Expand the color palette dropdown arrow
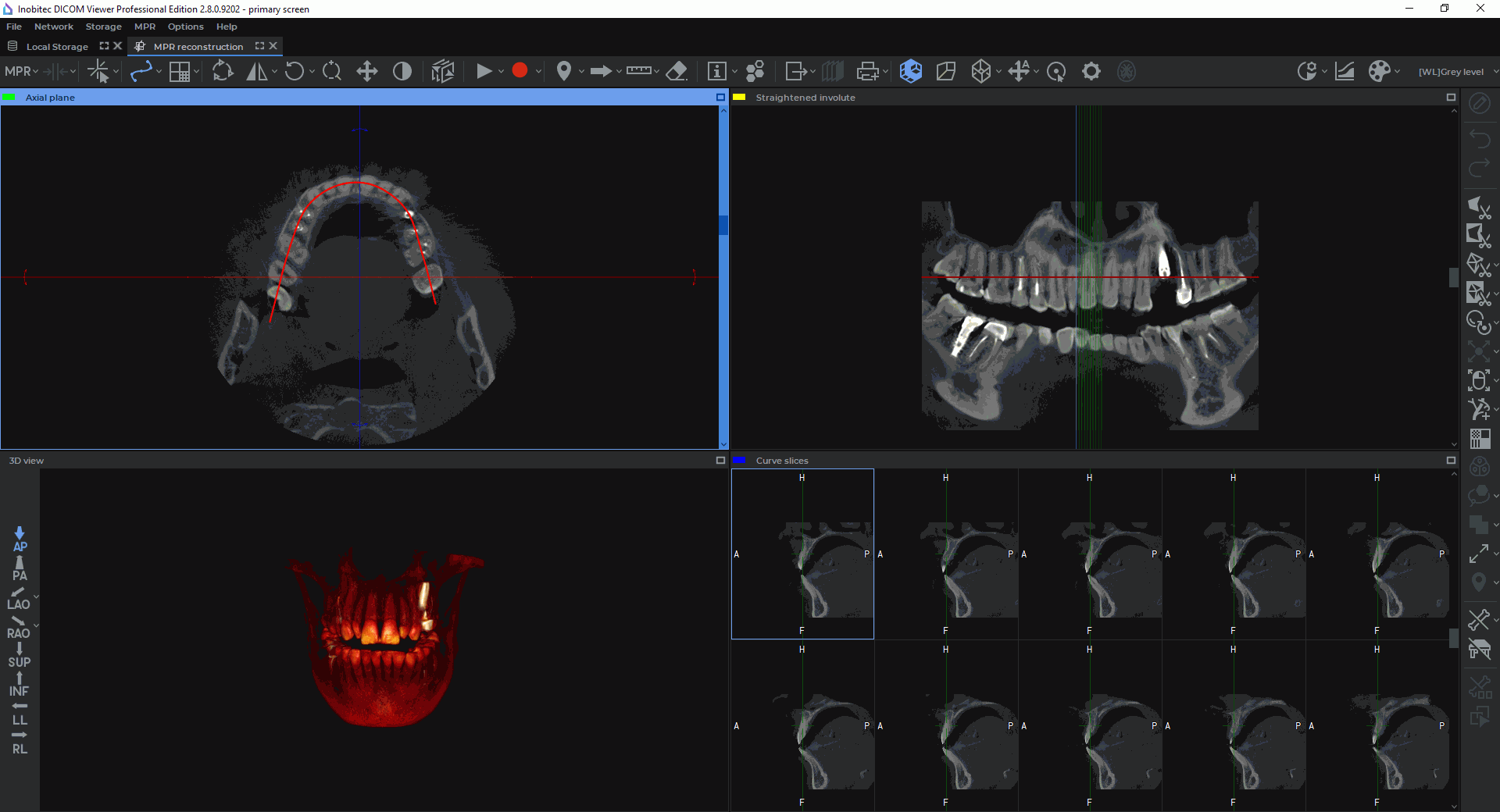 point(1397,72)
